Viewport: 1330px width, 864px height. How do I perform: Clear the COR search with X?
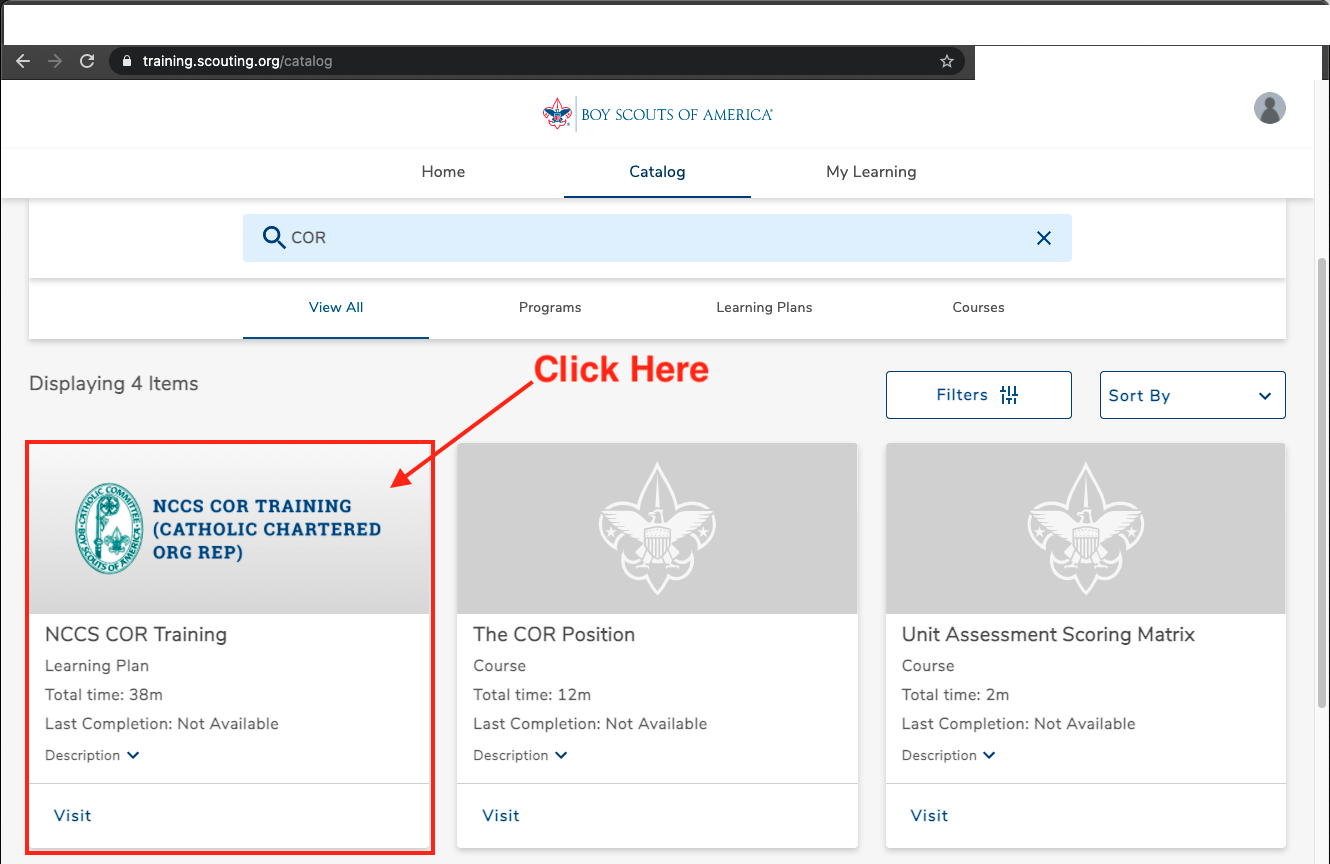[1044, 238]
